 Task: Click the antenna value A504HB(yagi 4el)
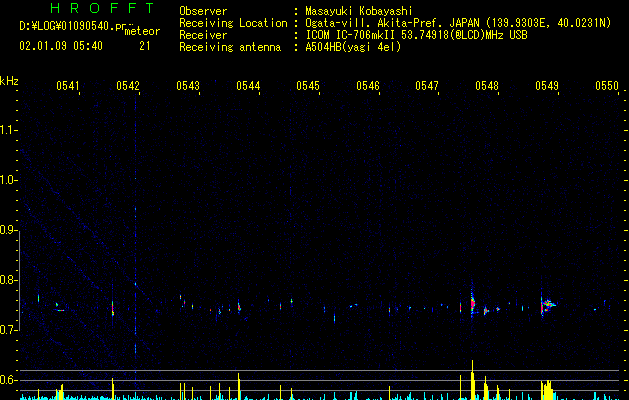tap(353, 47)
